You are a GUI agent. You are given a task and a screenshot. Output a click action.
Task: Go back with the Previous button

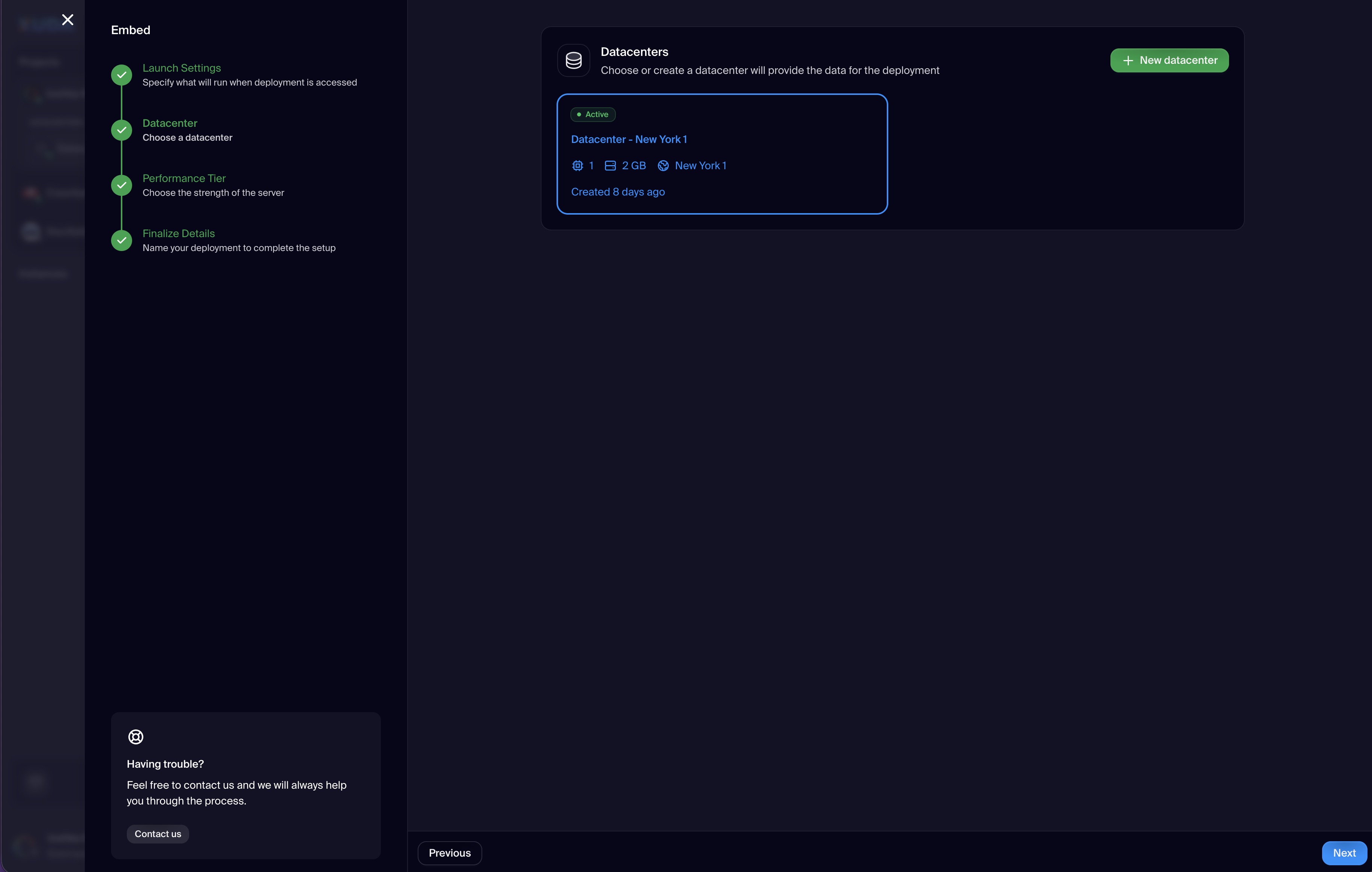[x=450, y=852]
